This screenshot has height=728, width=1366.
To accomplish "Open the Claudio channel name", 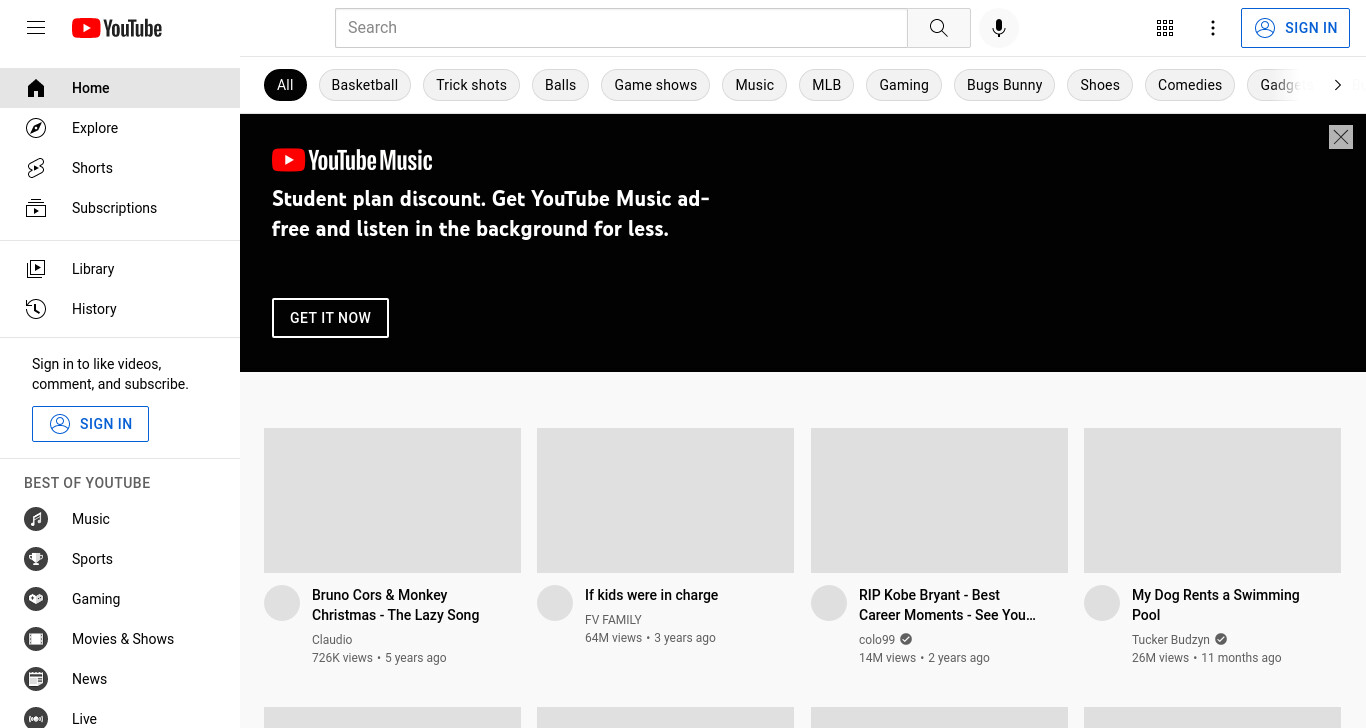I will pos(332,640).
